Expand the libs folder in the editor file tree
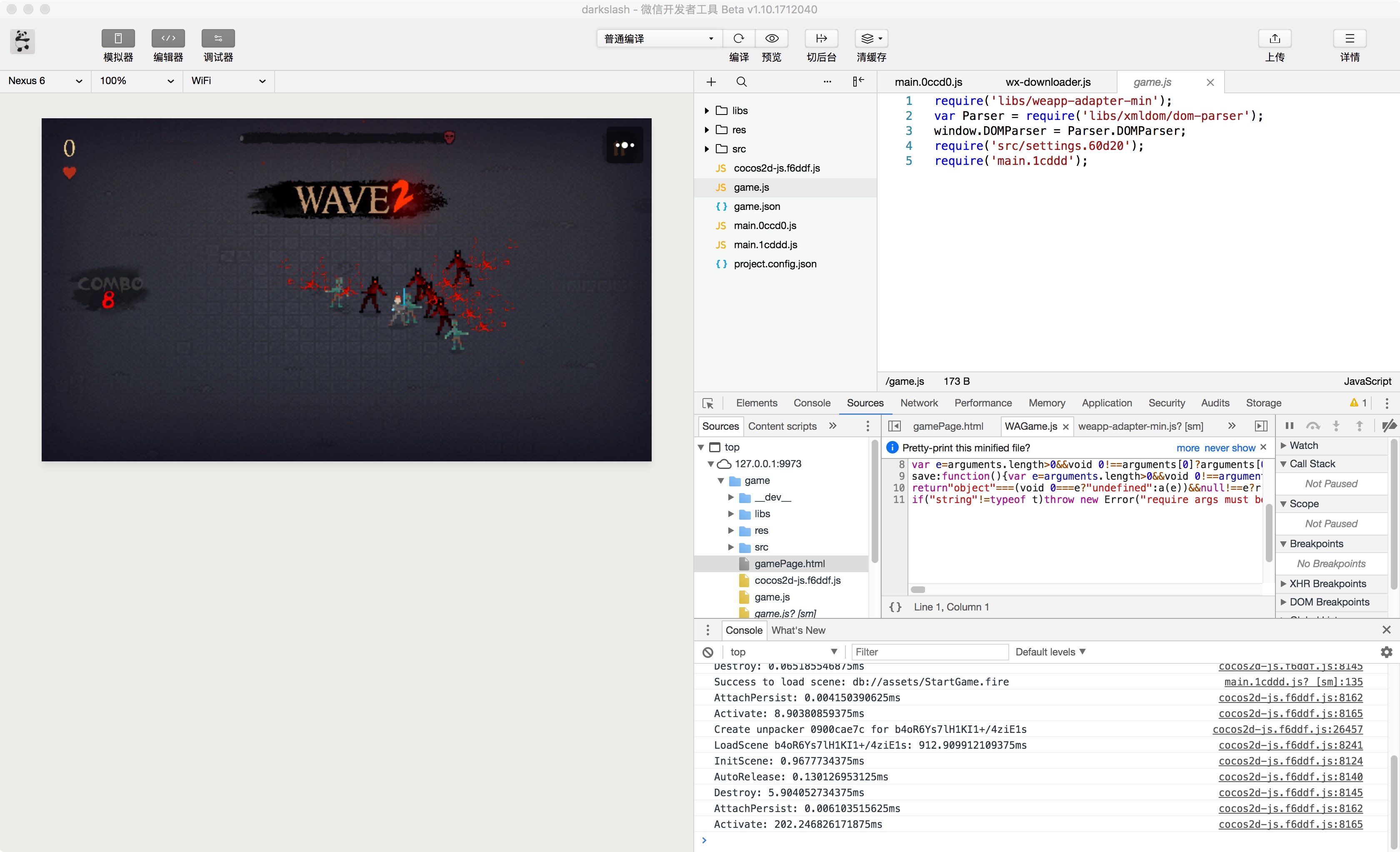The height and width of the screenshot is (852, 1400). point(707,111)
